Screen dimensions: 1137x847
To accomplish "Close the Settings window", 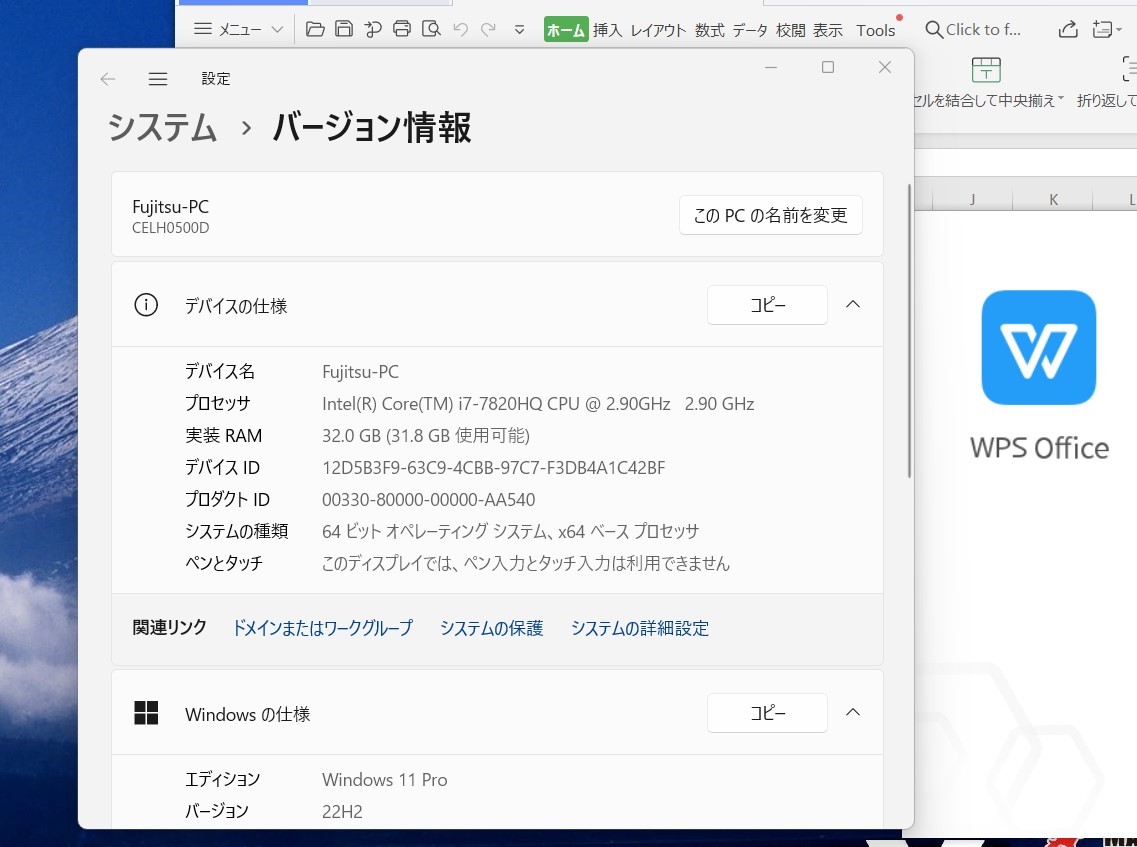I will pyautogui.click(x=885, y=67).
